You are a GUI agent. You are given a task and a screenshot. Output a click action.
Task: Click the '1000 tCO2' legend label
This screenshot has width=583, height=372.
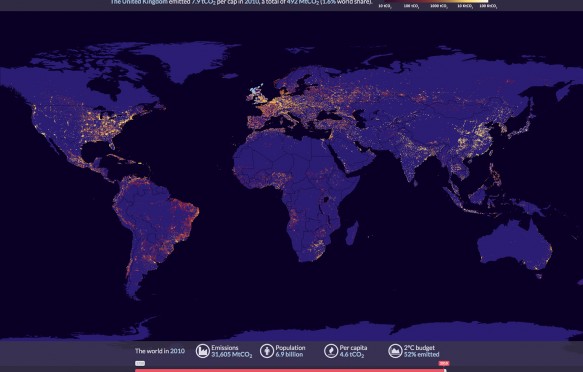(x=439, y=6)
